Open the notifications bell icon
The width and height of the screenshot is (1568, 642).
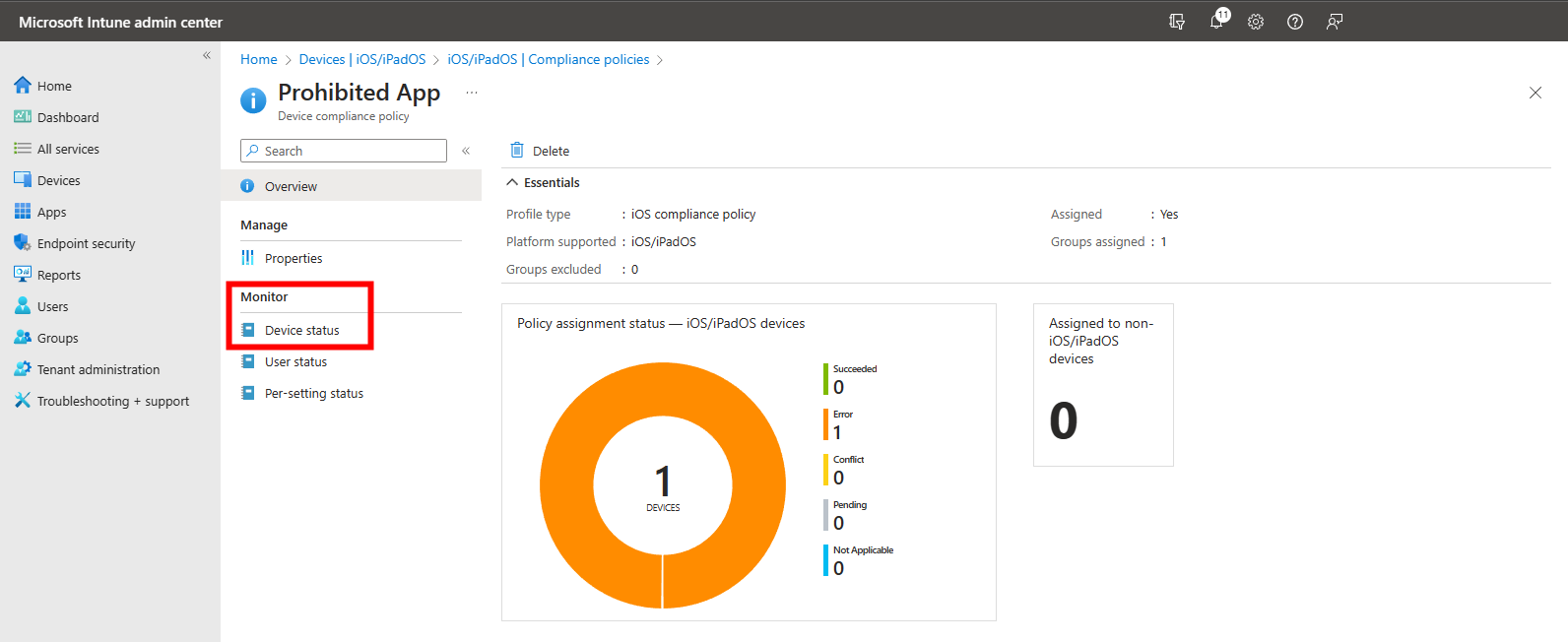tap(1217, 21)
